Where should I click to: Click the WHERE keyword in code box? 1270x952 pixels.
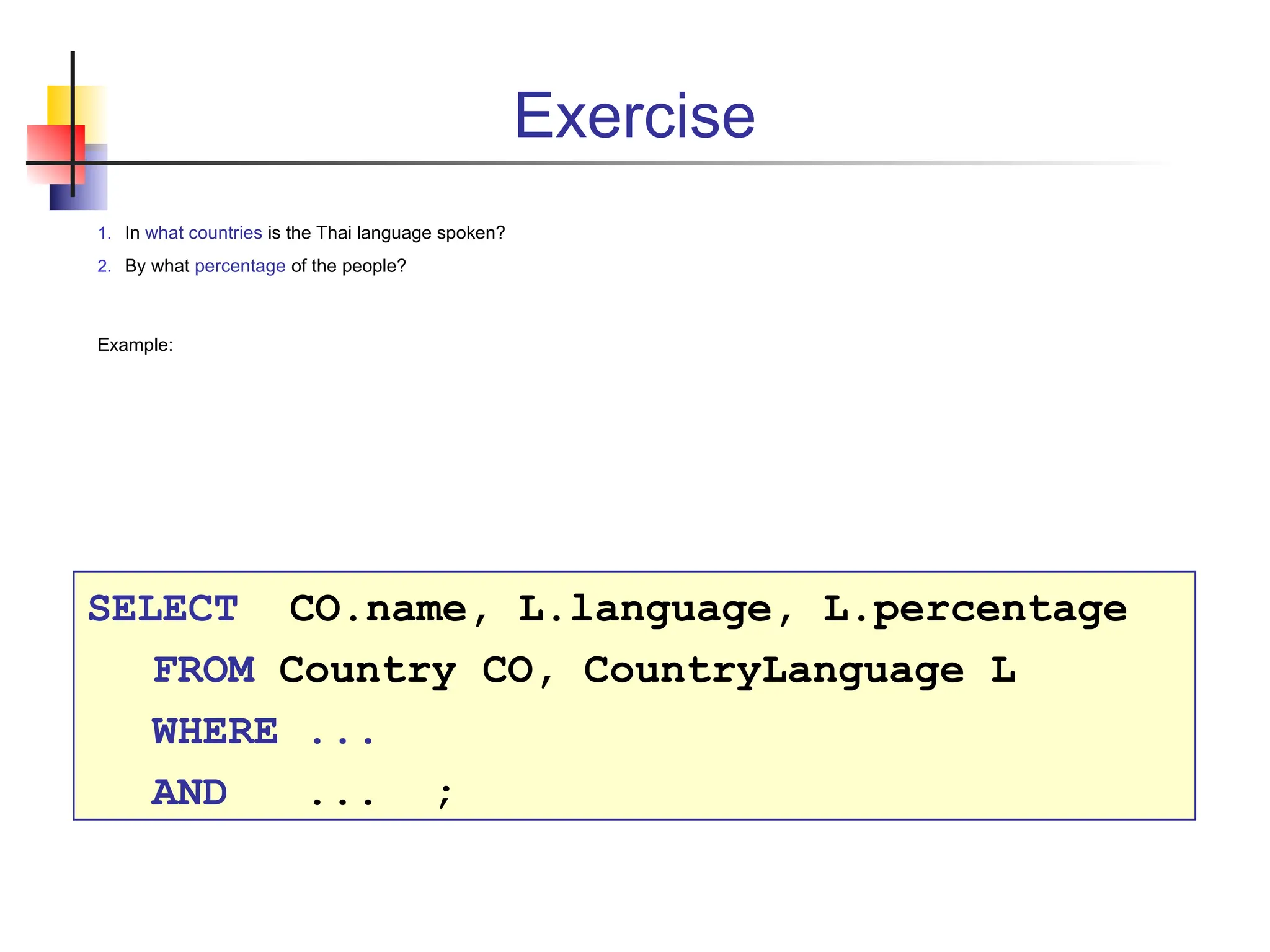(x=215, y=731)
